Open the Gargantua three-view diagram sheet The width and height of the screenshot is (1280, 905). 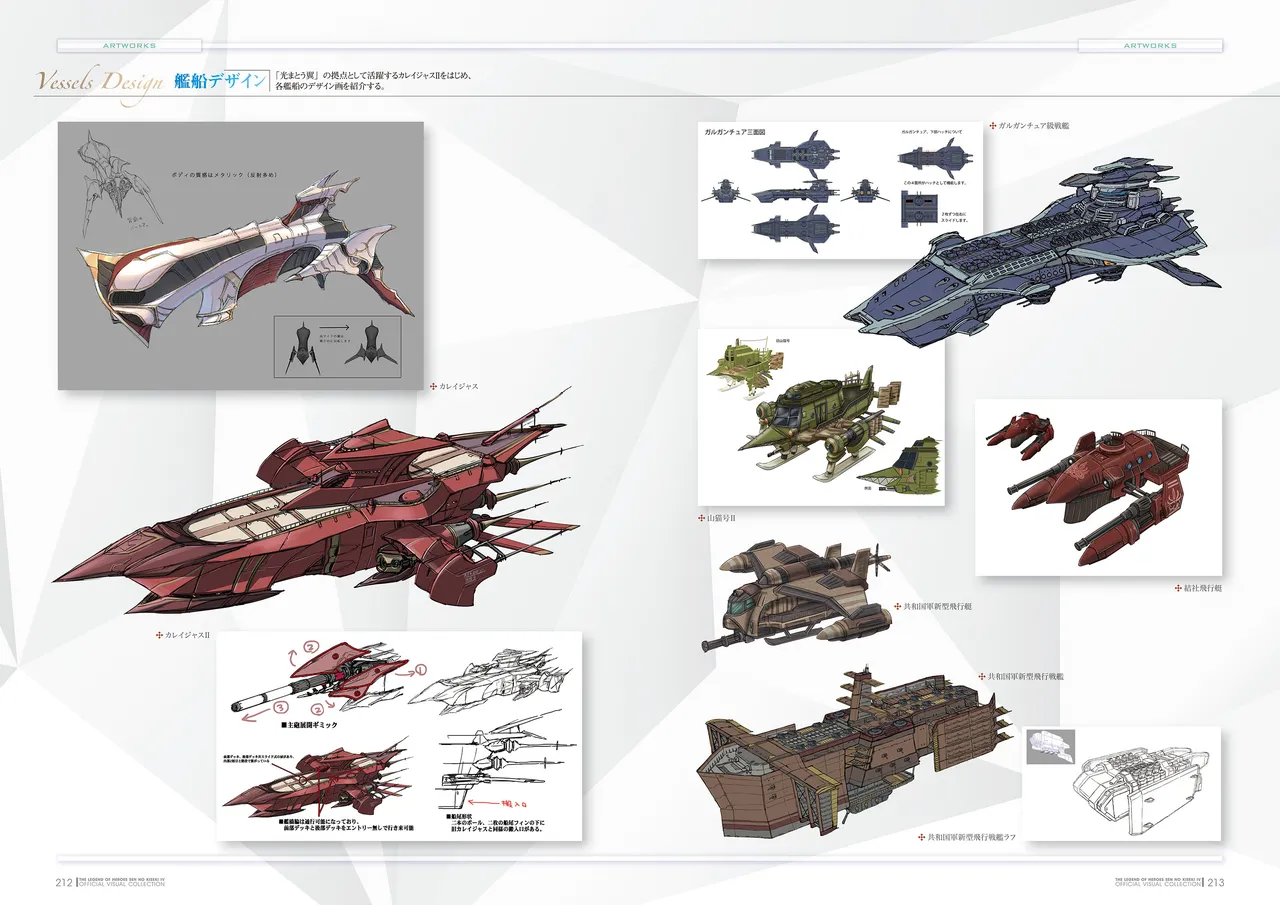point(840,190)
